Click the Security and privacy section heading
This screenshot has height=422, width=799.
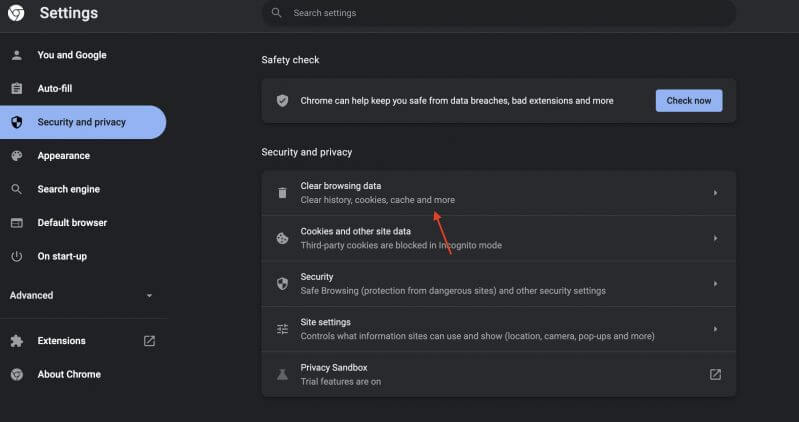pos(307,152)
